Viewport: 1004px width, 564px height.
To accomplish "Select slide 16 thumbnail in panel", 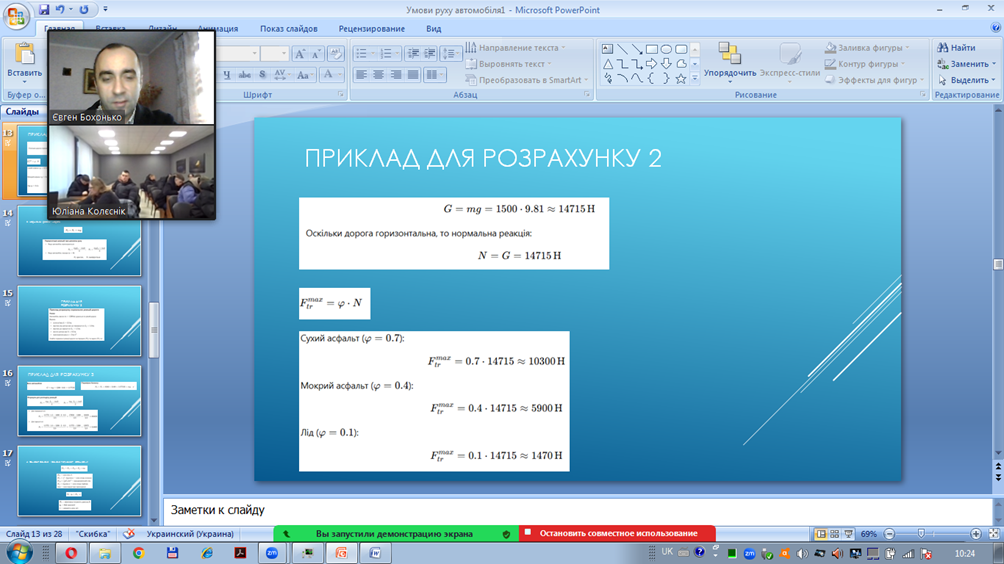I will coord(79,400).
